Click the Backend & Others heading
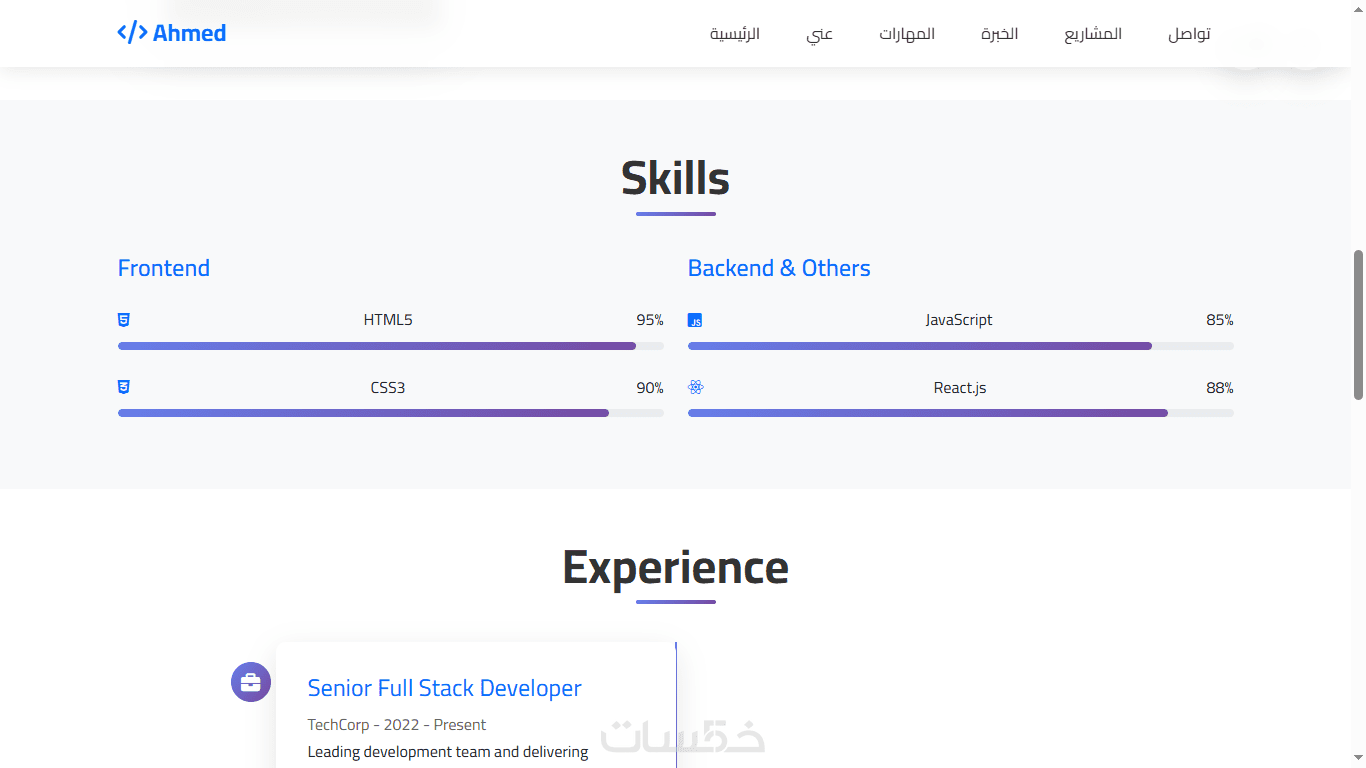The width and height of the screenshot is (1366, 768). tap(779, 268)
